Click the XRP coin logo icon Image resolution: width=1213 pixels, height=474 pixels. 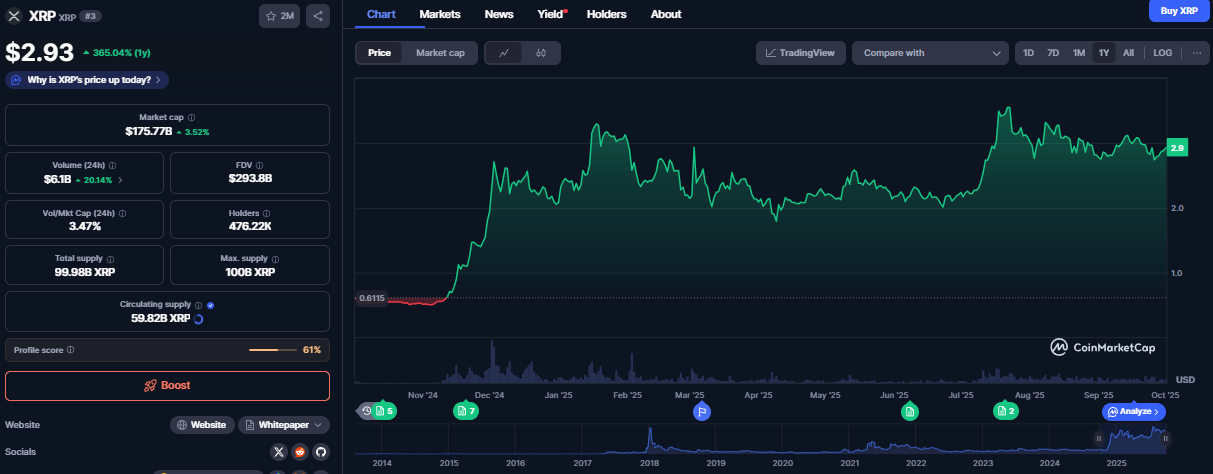point(14,16)
